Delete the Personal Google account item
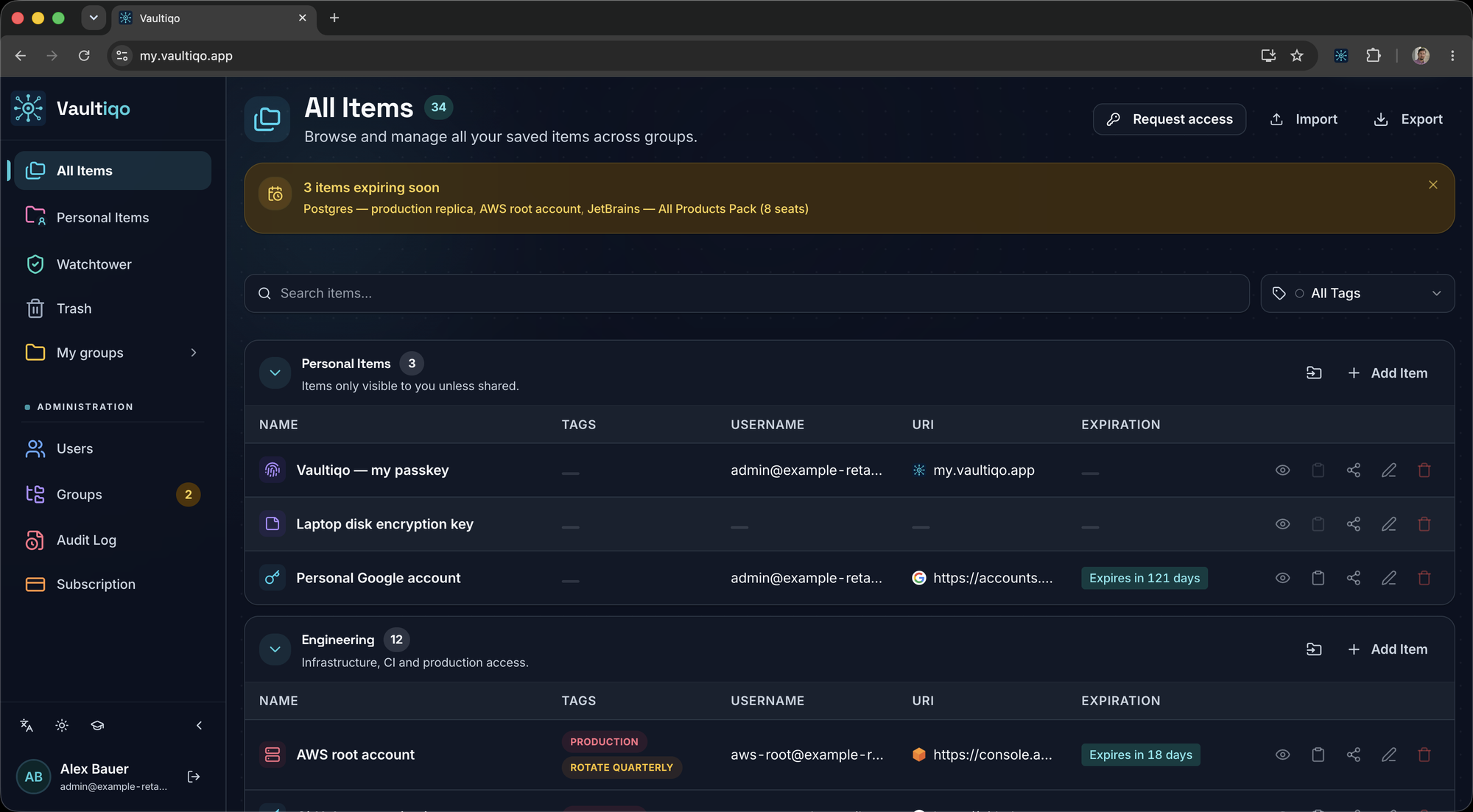This screenshot has width=1473, height=812. [1424, 578]
